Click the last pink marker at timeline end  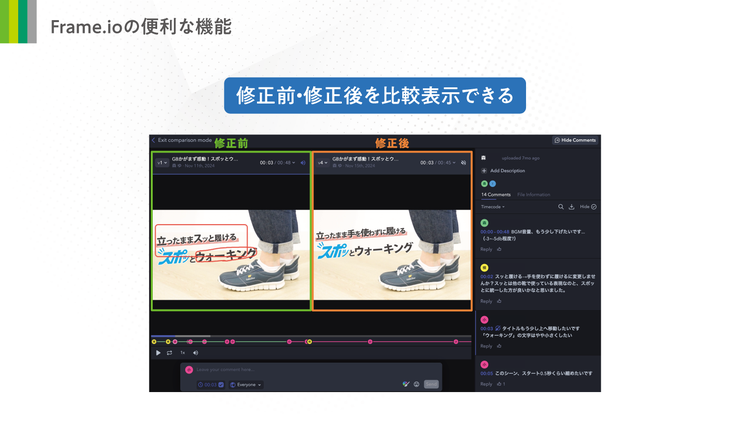pos(456,342)
